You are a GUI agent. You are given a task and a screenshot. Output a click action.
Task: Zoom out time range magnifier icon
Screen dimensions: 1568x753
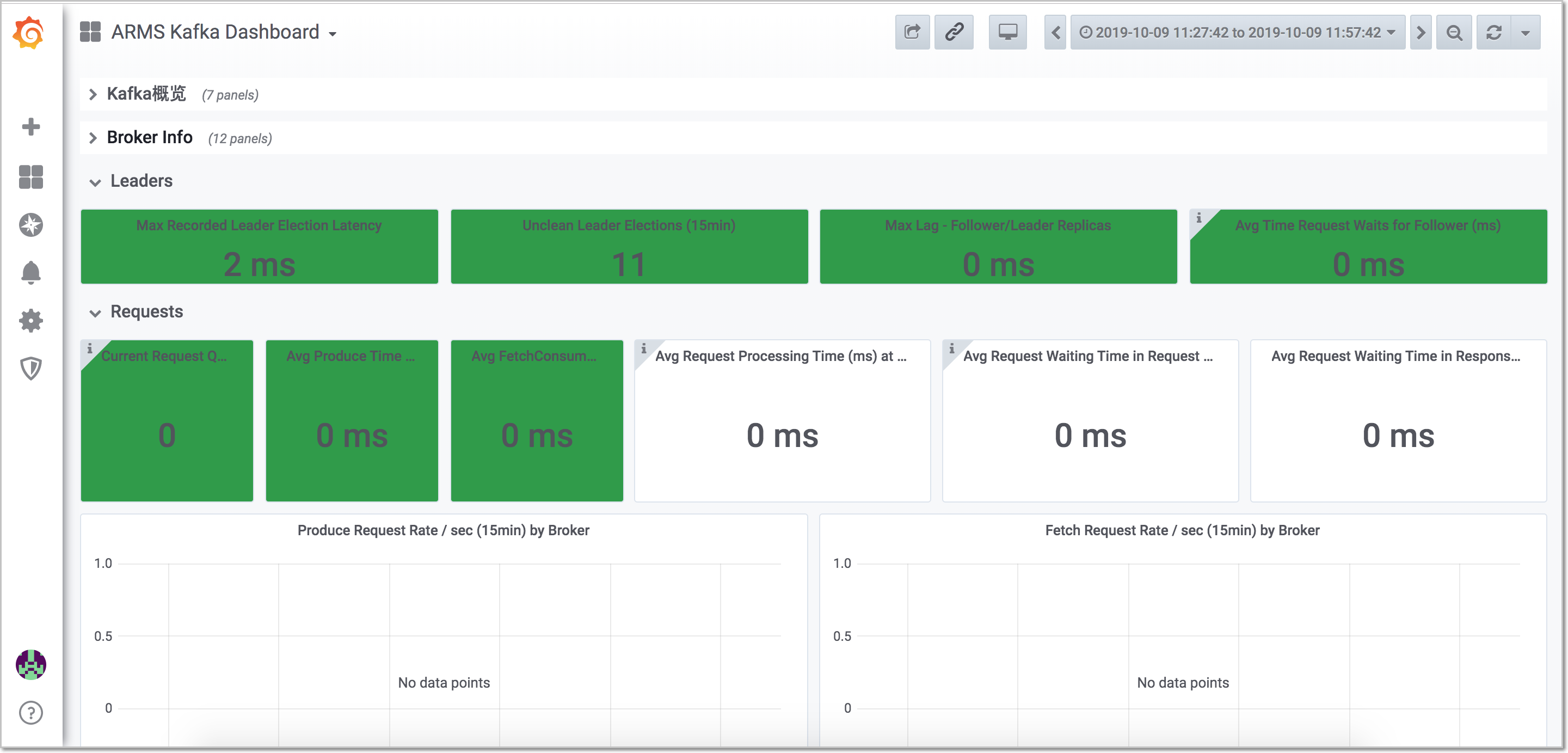pos(1454,32)
